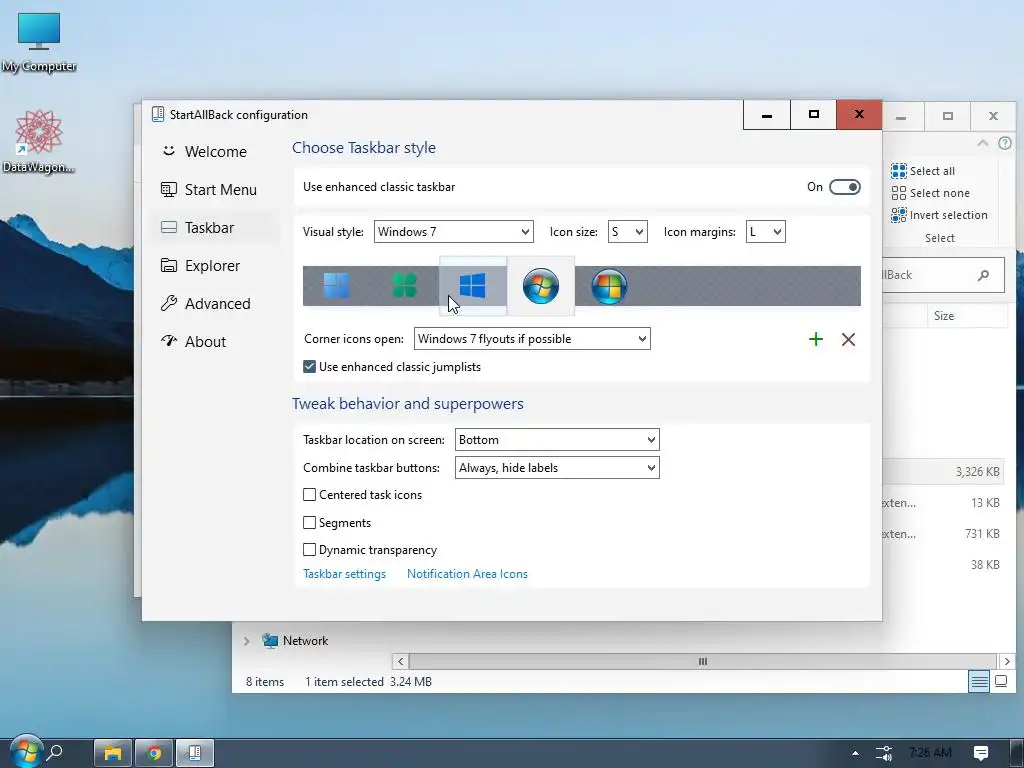Image resolution: width=1024 pixels, height=768 pixels.
Task: Select the file row sized 13 KB
Action: 944,503
